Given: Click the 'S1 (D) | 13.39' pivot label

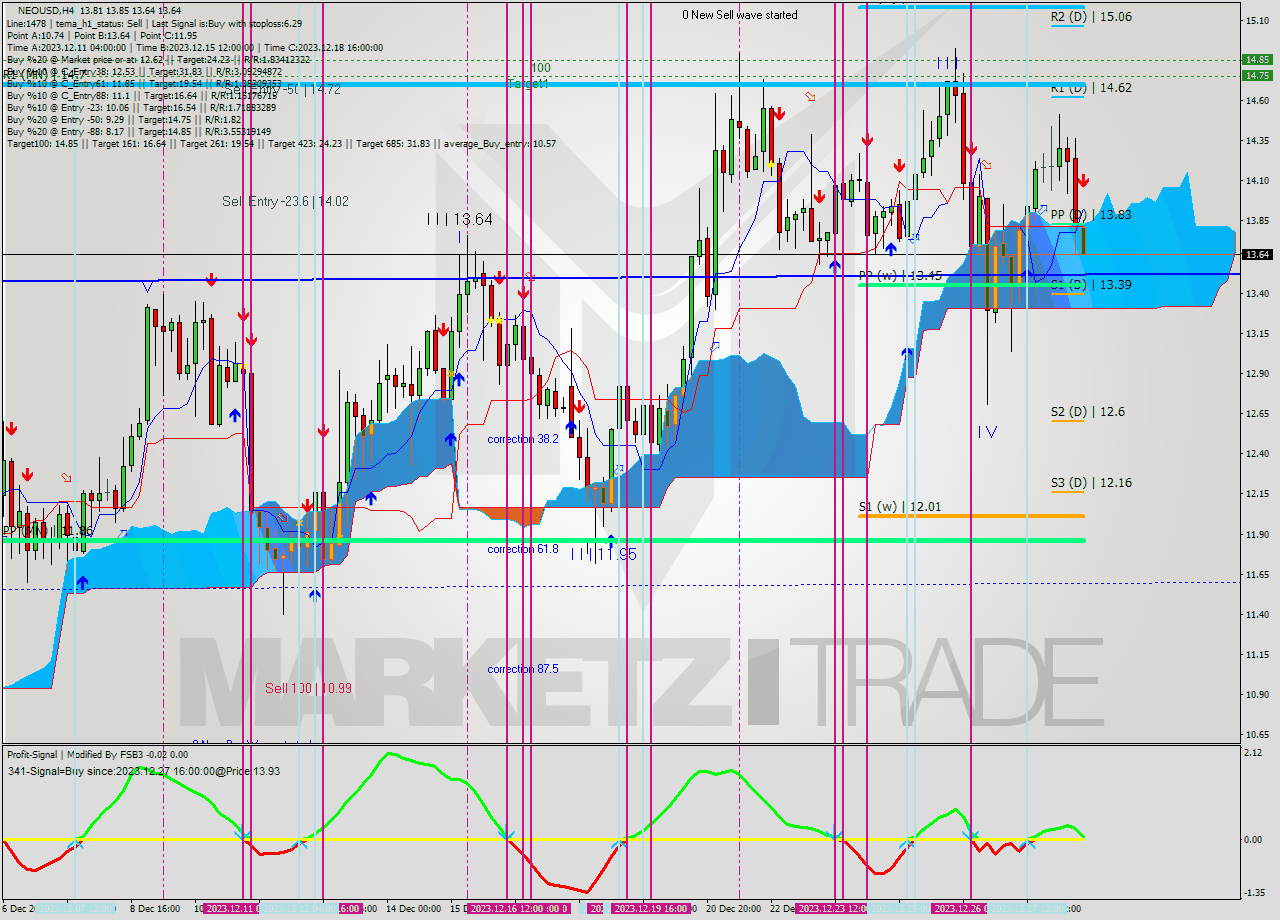Looking at the screenshot, I should coord(1091,285).
